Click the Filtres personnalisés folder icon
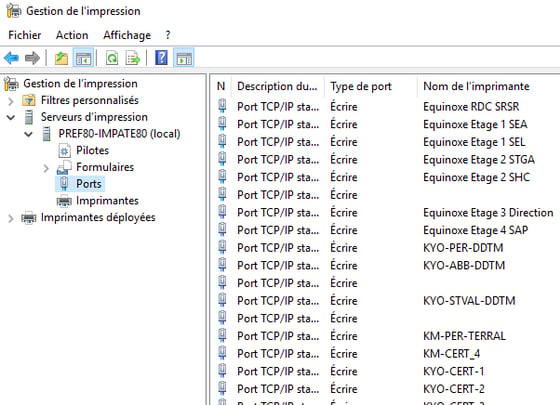The image size is (560, 405). (x=29, y=100)
